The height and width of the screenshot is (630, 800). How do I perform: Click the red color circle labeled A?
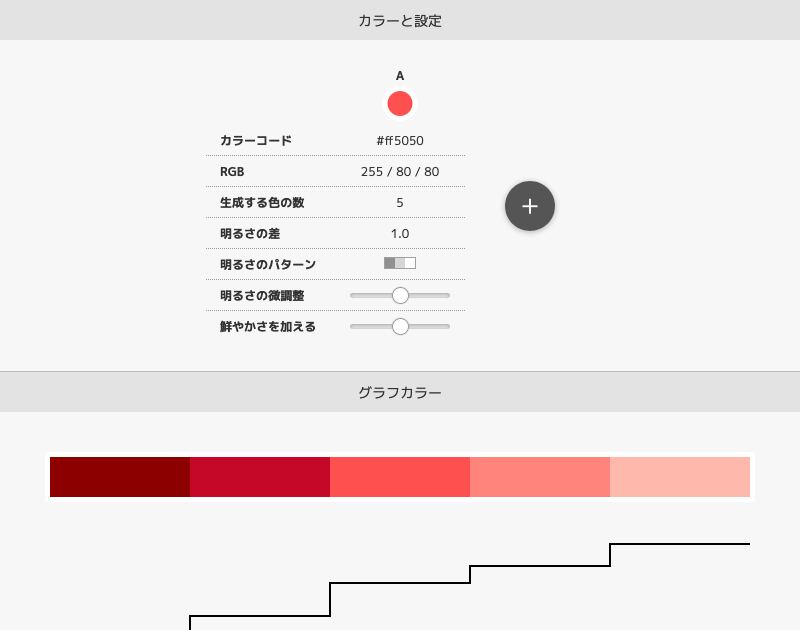pos(400,103)
